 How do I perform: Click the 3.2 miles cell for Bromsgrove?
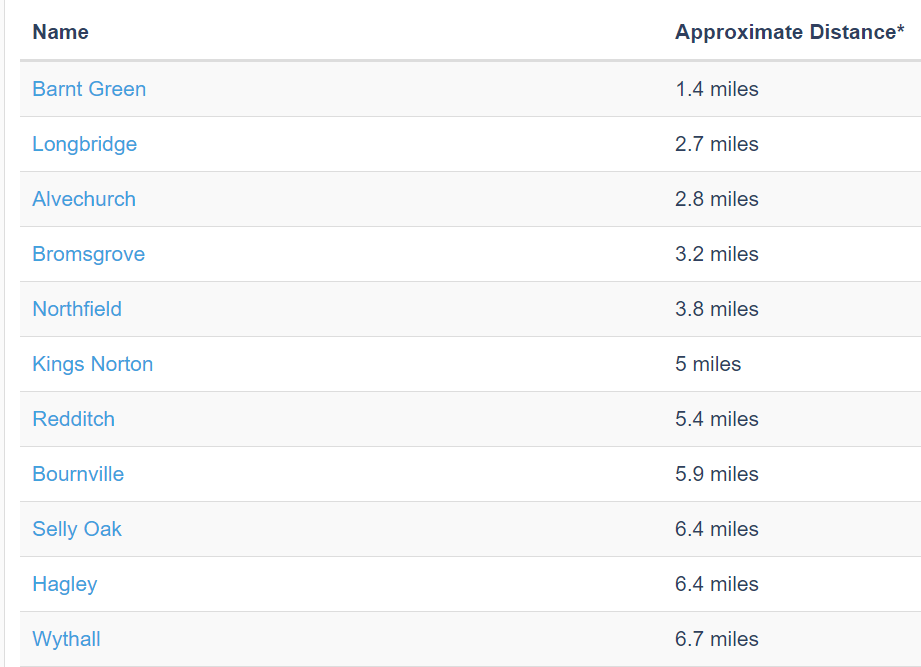pos(716,254)
